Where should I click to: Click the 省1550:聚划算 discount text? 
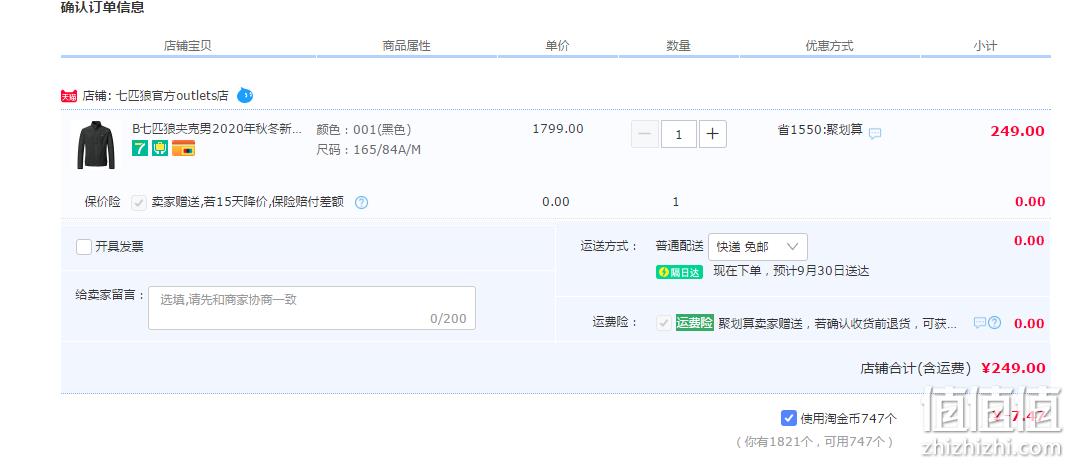[x=820, y=130]
